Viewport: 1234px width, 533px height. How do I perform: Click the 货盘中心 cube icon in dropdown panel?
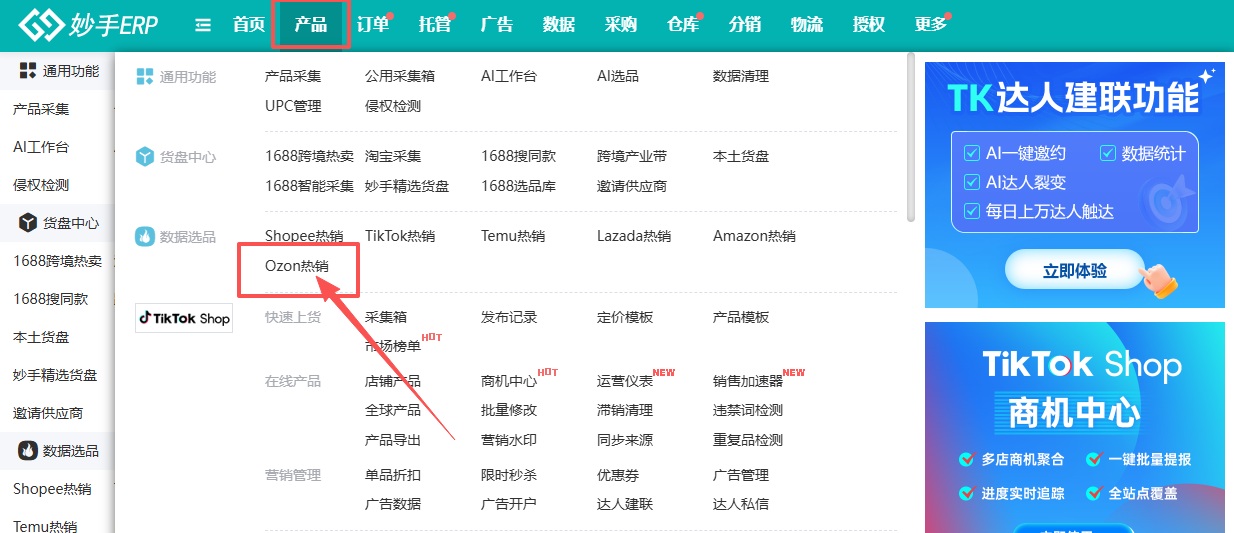[145, 157]
